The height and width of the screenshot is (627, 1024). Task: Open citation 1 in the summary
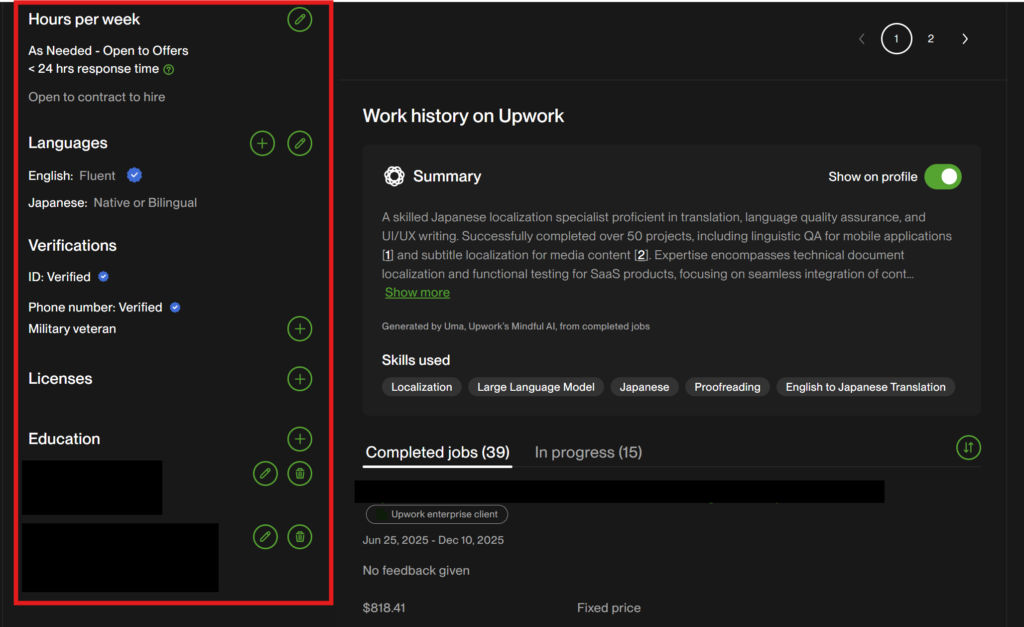[387, 255]
